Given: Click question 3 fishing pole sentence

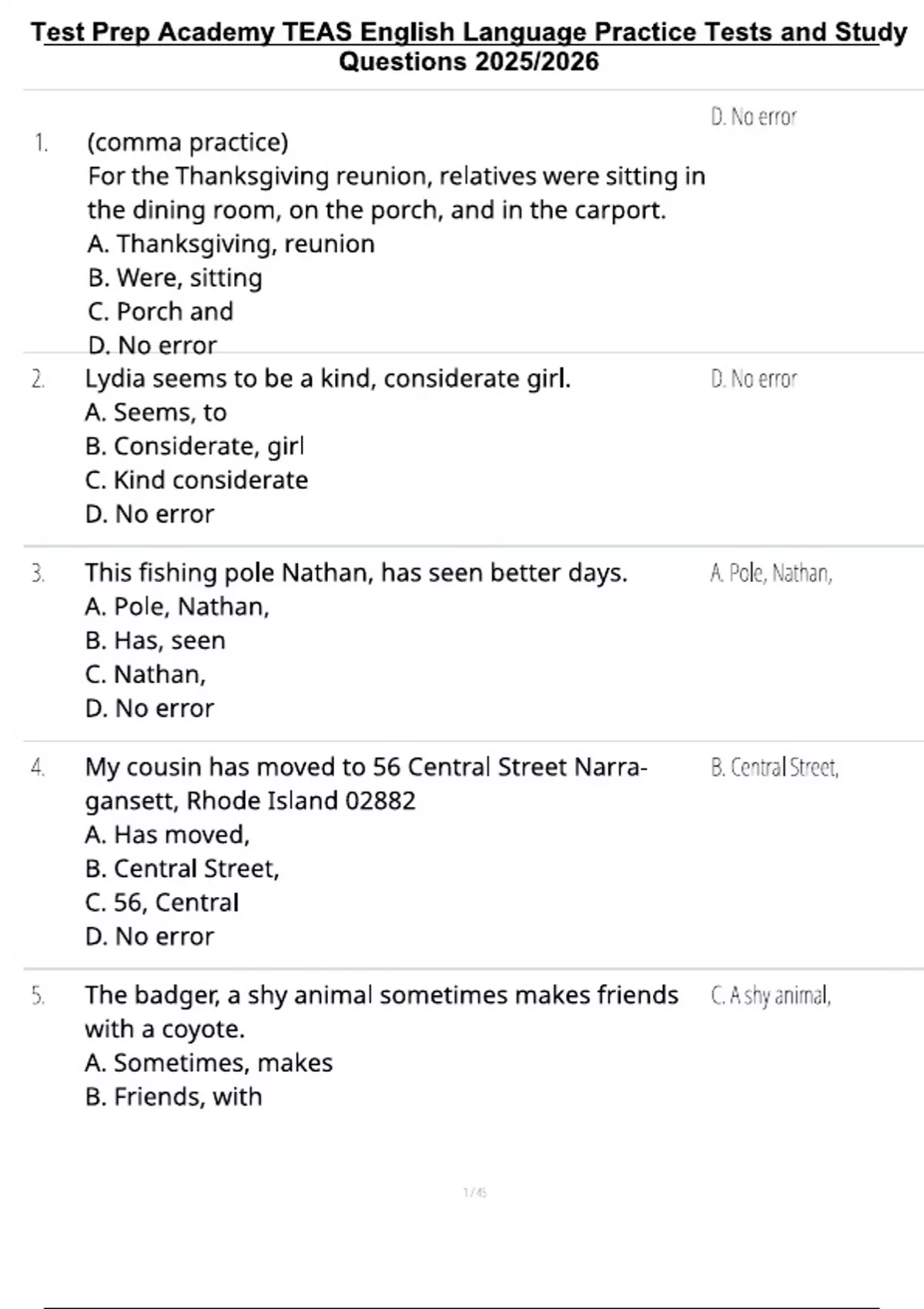Looking at the screenshot, I should 356,573.
